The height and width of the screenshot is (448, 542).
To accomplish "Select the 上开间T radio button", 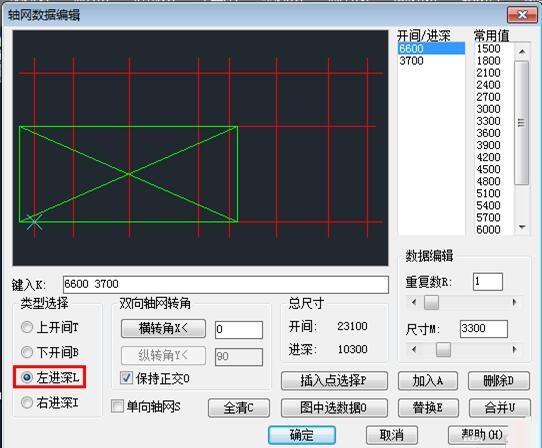I will 27,327.
